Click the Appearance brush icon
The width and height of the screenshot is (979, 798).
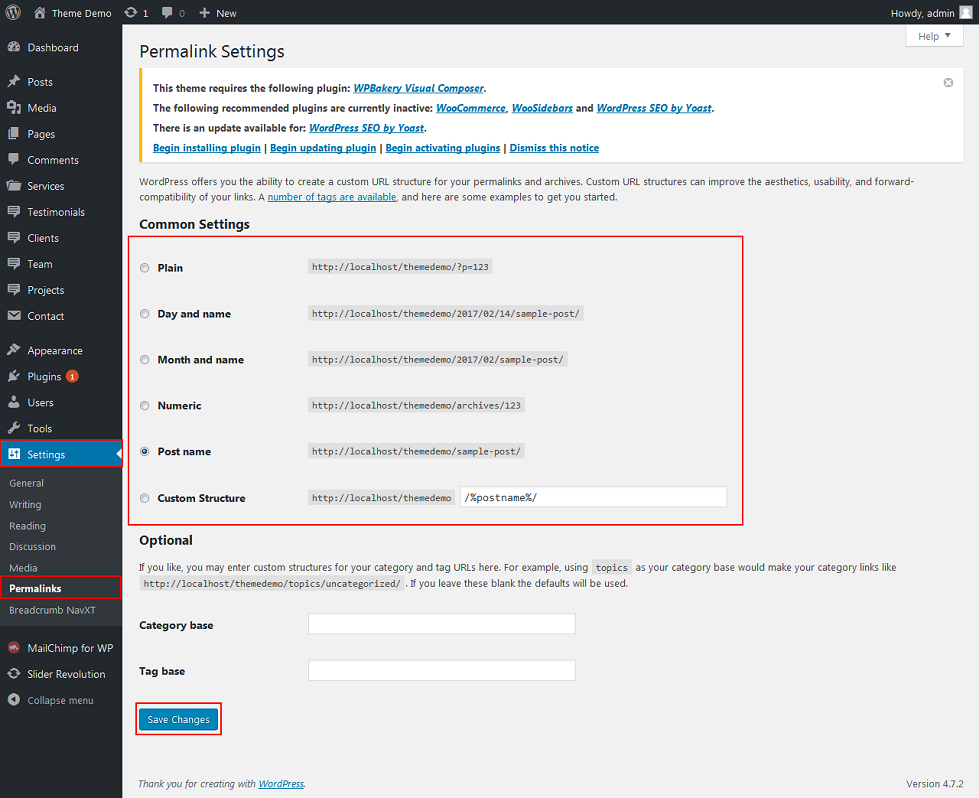coord(13,351)
